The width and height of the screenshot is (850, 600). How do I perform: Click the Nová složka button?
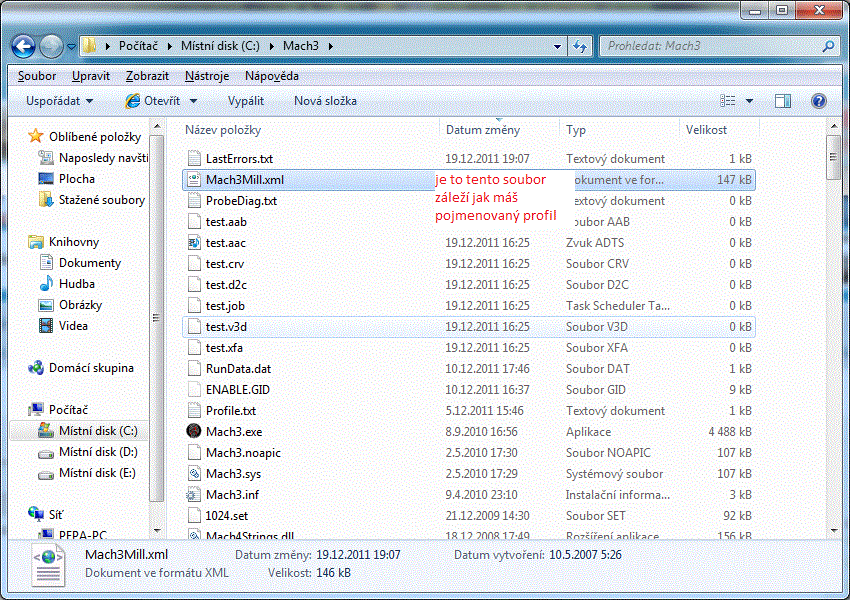coord(325,101)
